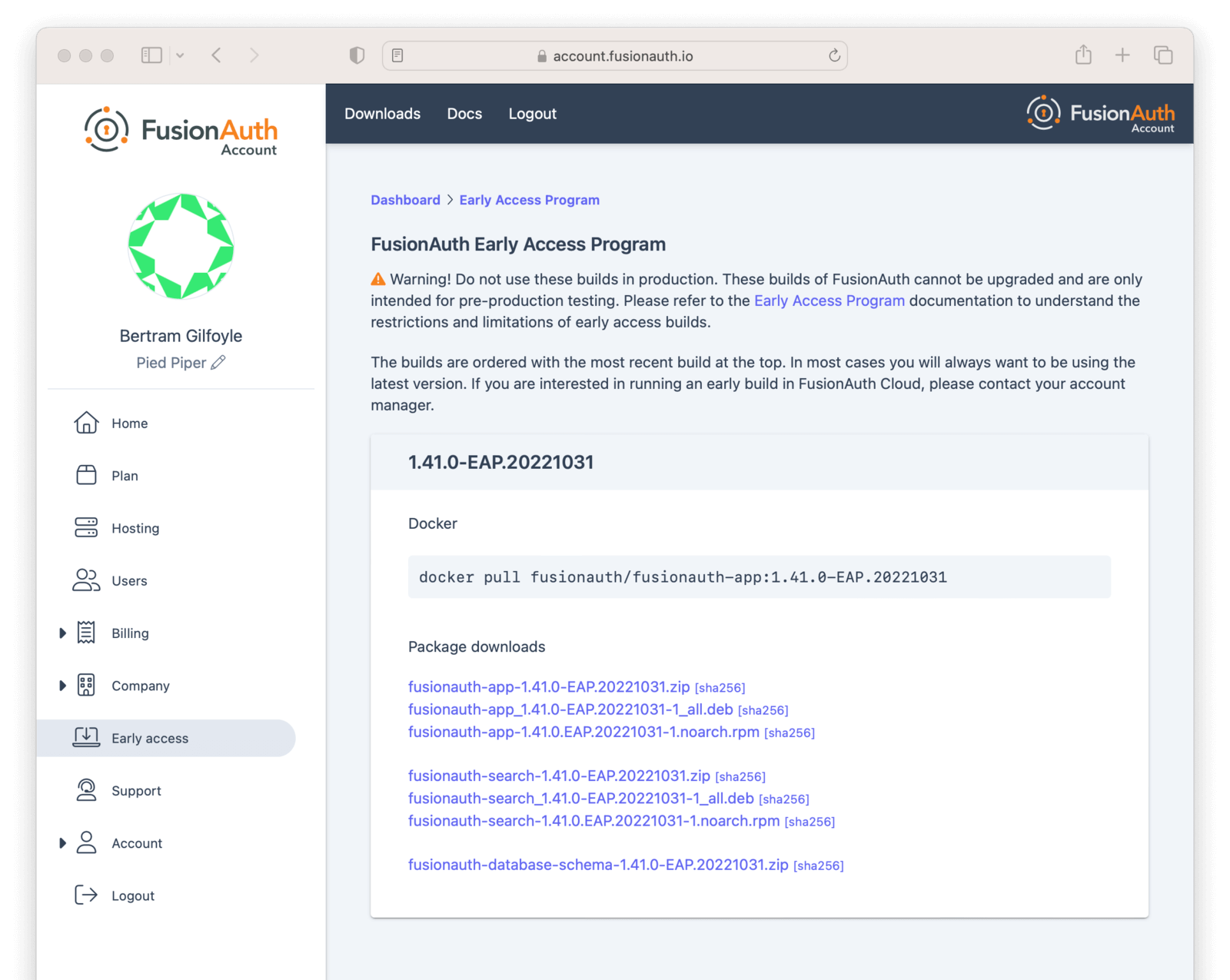Click the Home house icon in the sidebar
Screen dimensions: 1230x980
pos(86,423)
